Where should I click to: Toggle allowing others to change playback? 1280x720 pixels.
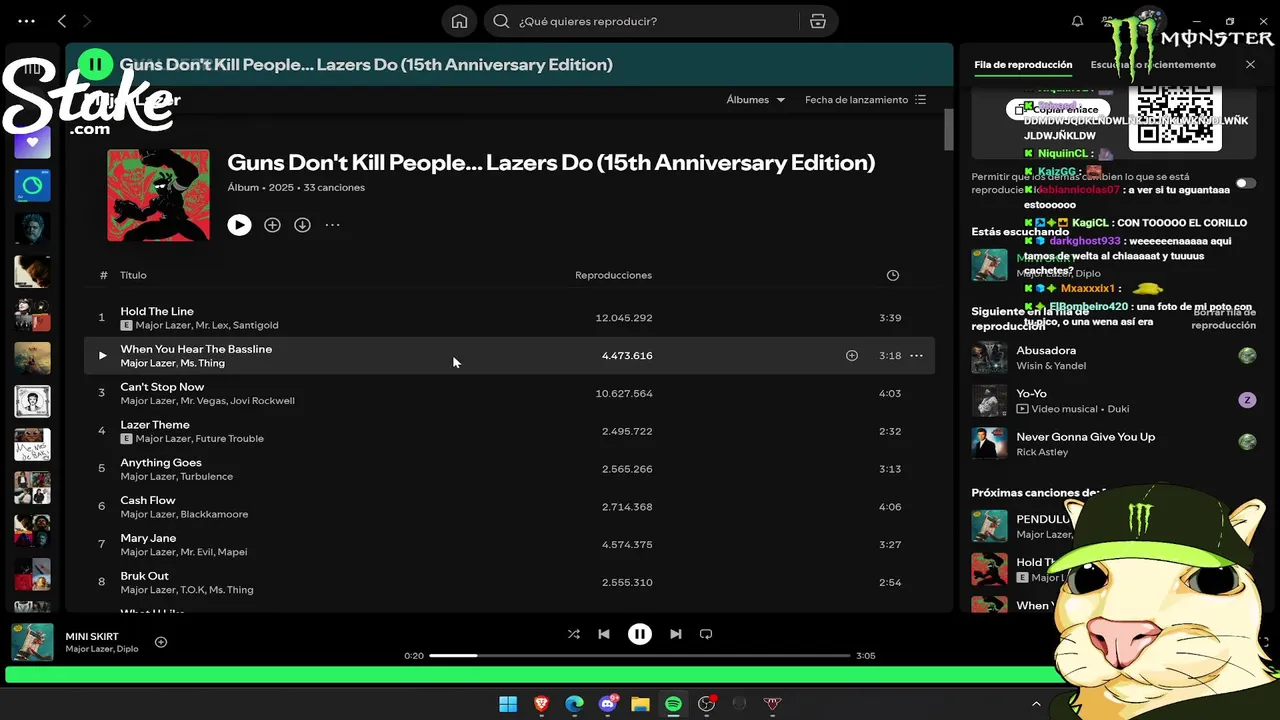[x=1246, y=183]
